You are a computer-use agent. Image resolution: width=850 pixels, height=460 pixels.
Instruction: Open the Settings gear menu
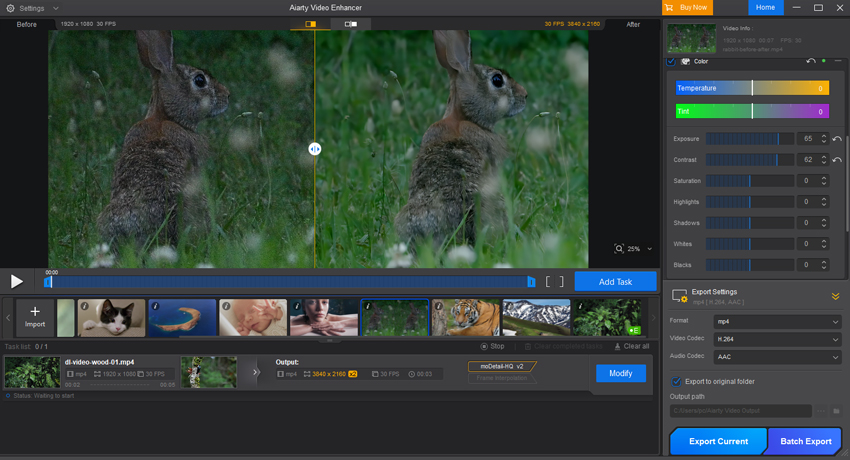[x=32, y=8]
